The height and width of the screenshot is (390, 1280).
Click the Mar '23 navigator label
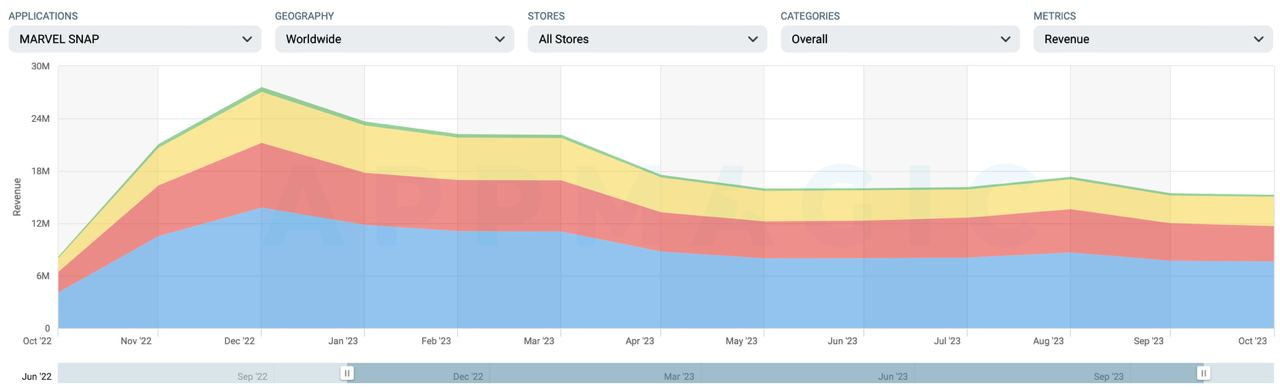[x=679, y=377]
